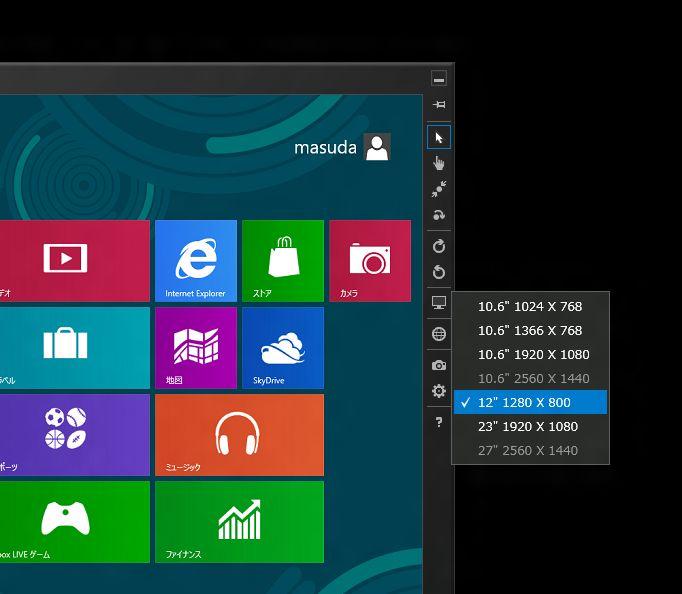Select checked 12" 1280 X 800 option

[530, 403]
